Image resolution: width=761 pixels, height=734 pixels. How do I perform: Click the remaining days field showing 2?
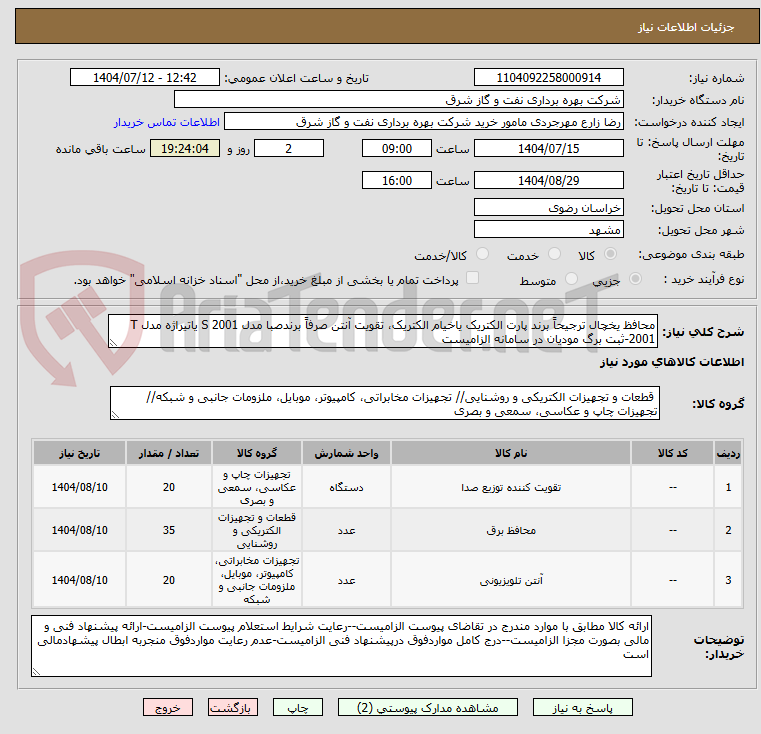click(289, 149)
